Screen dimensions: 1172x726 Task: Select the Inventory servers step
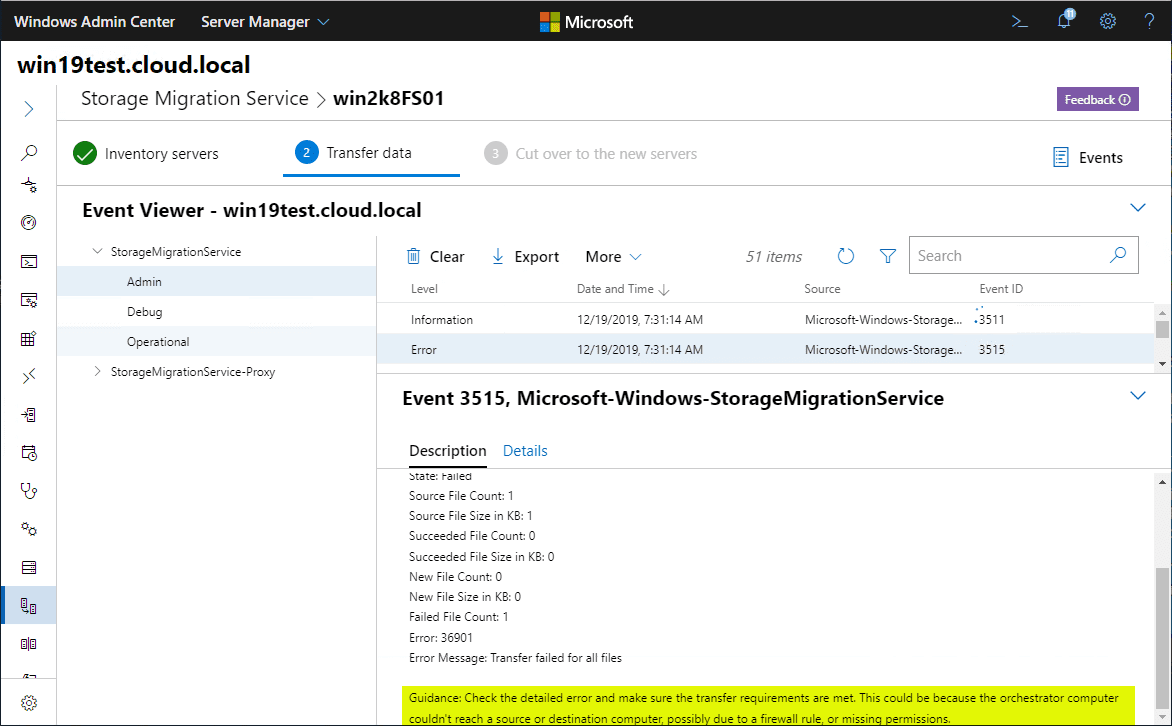tap(146, 154)
